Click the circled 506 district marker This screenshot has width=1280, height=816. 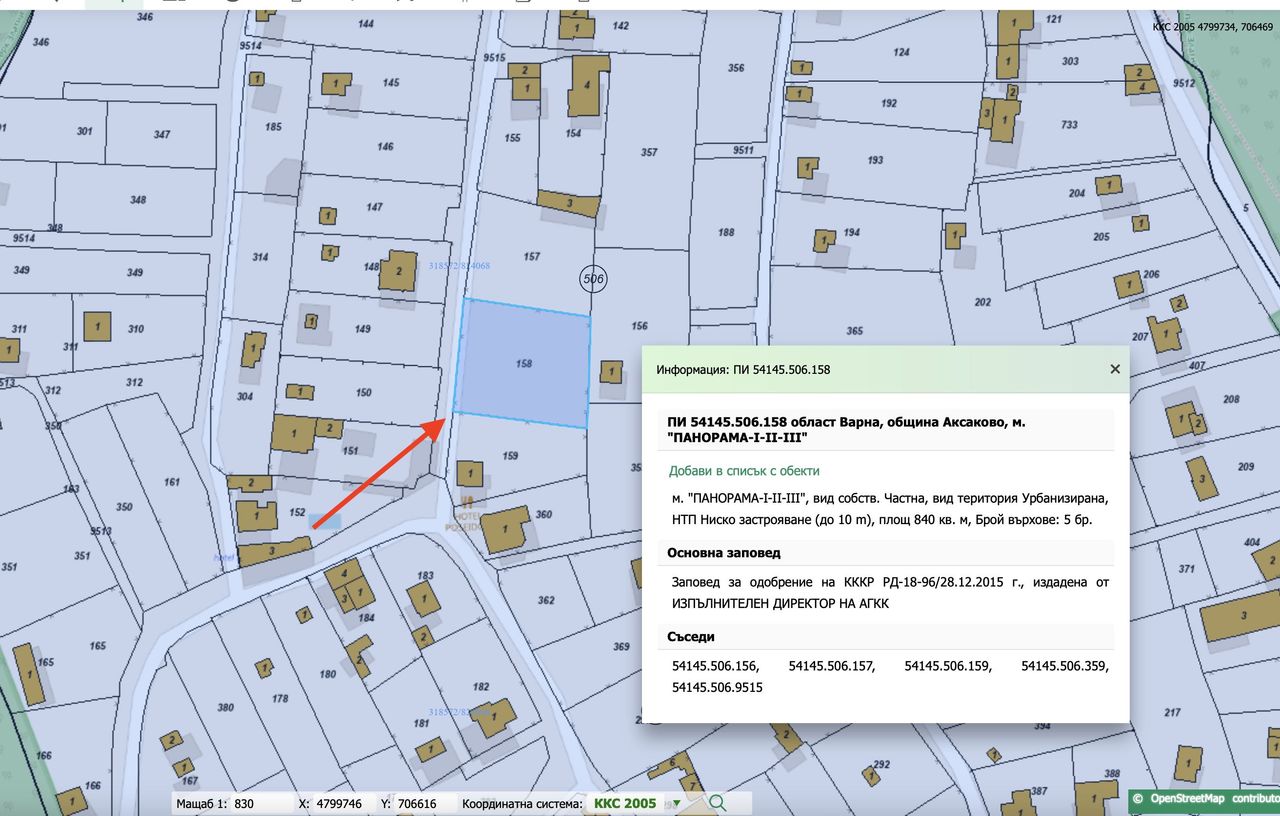pyautogui.click(x=593, y=279)
